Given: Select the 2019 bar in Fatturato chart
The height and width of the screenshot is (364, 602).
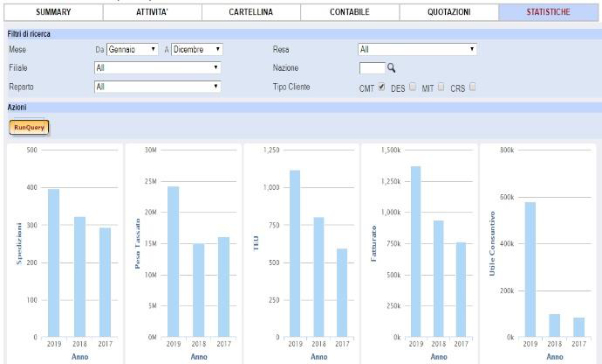Looking at the screenshot, I should [x=416, y=251].
